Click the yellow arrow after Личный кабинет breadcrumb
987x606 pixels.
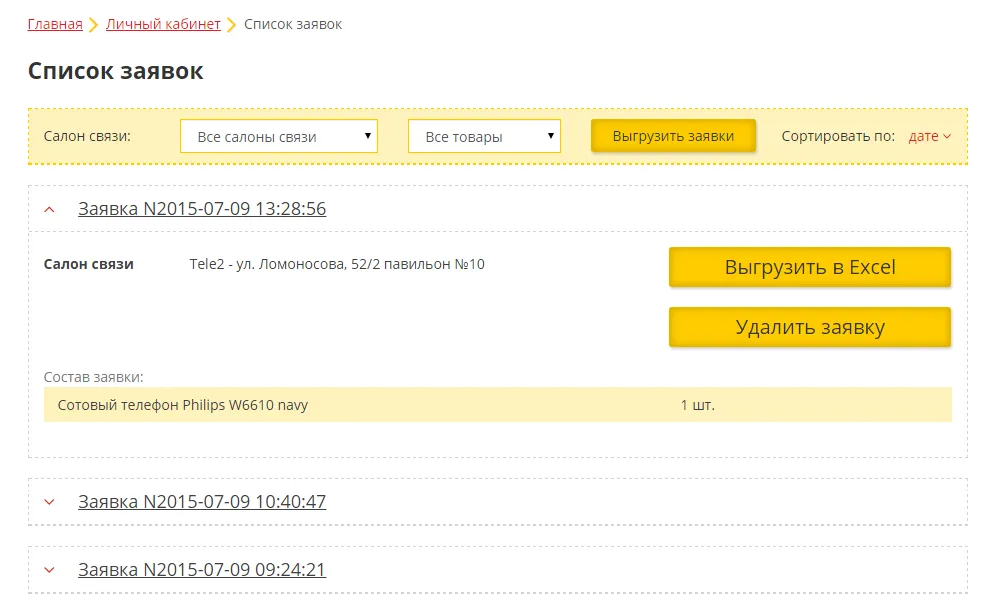pyautogui.click(x=232, y=25)
